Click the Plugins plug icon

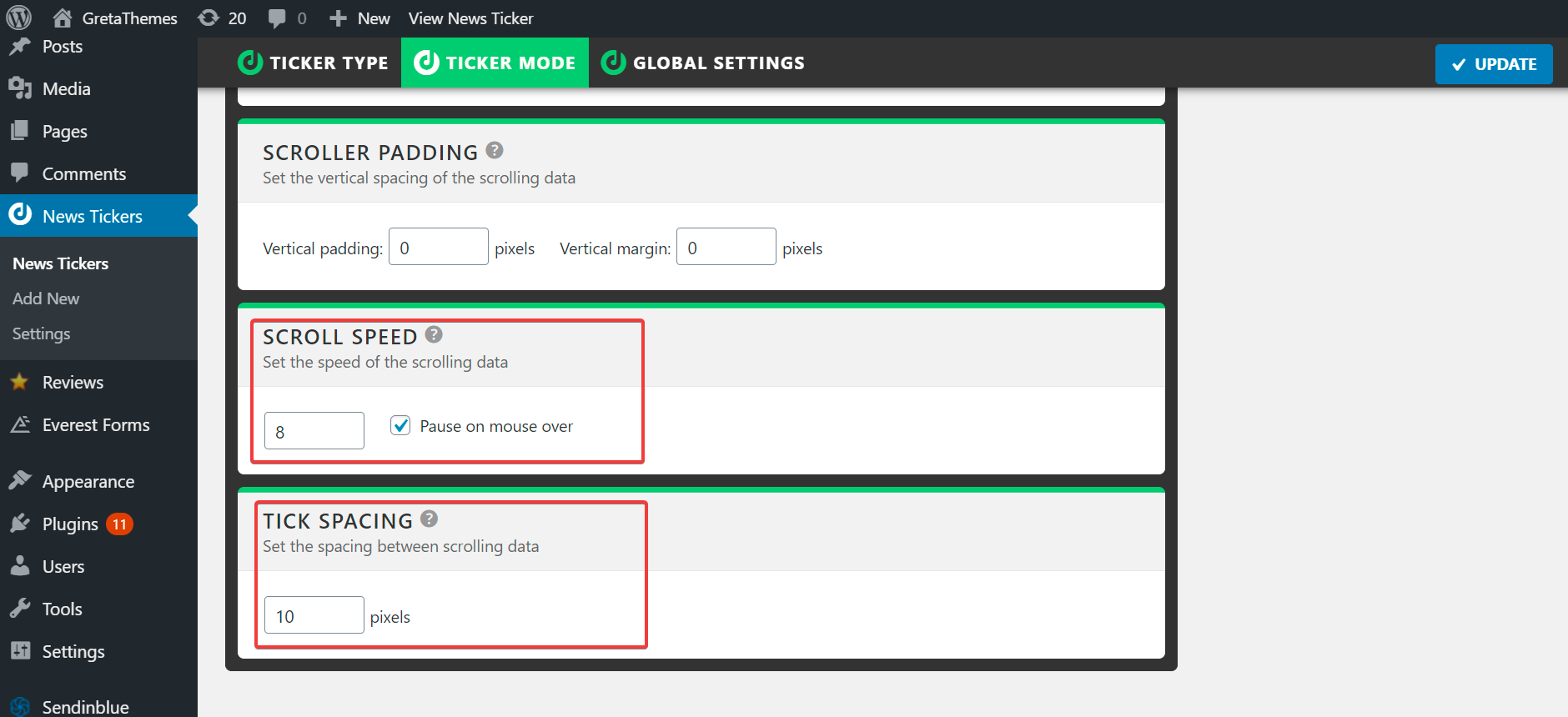tap(20, 524)
